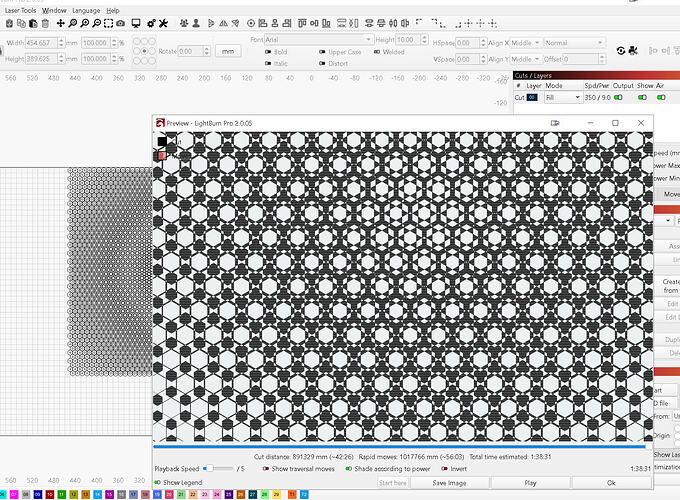Select the center anchor radio button
Screen dimensions: 680x500
click(x=144, y=51)
